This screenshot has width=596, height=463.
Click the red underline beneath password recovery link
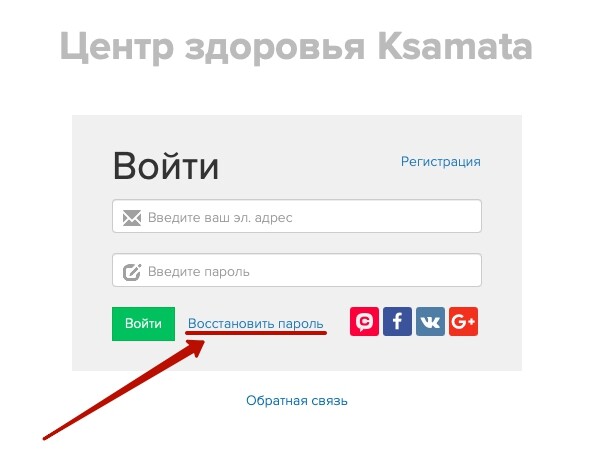[256, 333]
